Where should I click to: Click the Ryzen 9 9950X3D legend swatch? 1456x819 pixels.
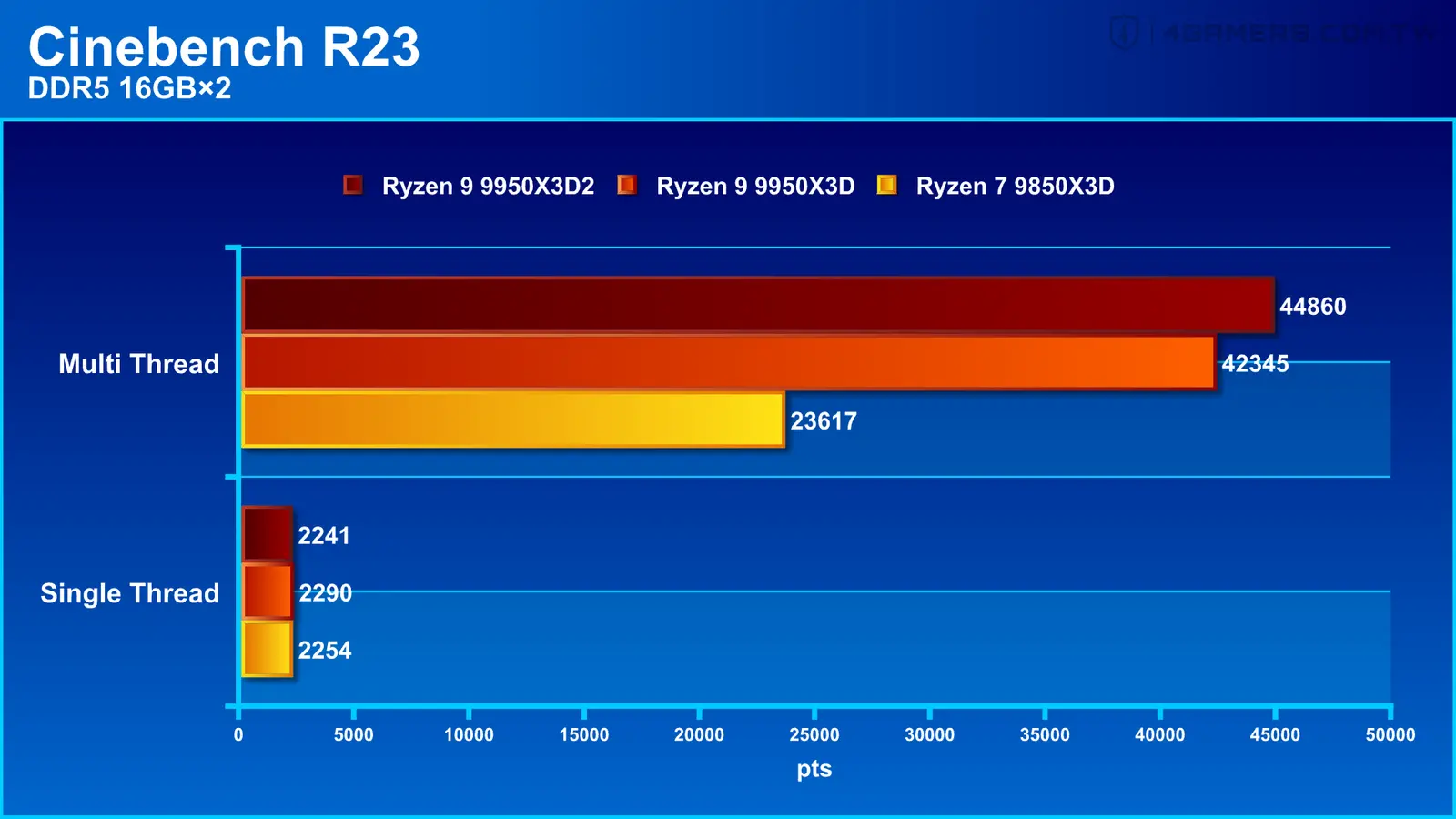coord(627,186)
